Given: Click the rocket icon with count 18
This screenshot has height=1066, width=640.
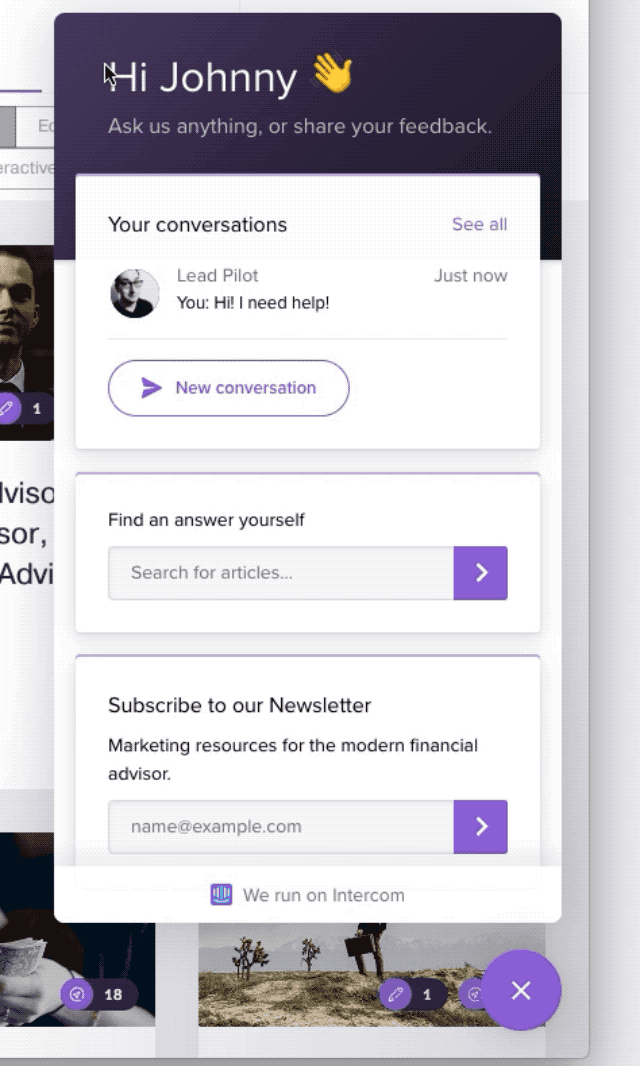Looking at the screenshot, I should [x=77, y=995].
